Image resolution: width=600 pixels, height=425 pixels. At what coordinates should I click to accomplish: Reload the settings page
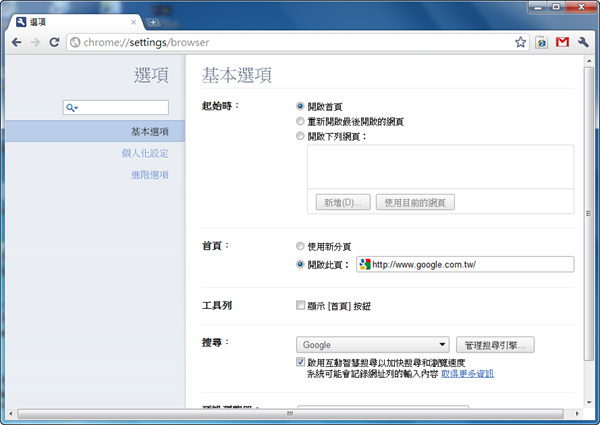coord(54,42)
